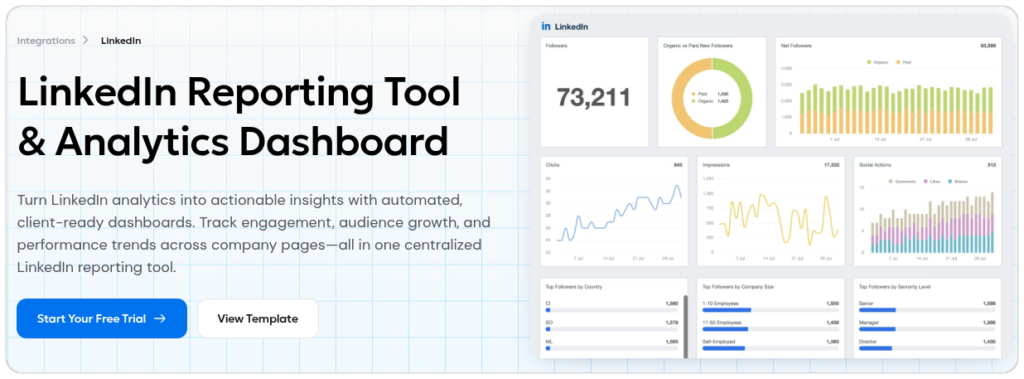The width and height of the screenshot is (1024, 379).
Task: Click the Manager progress bar
Action: (x=927, y=329)
